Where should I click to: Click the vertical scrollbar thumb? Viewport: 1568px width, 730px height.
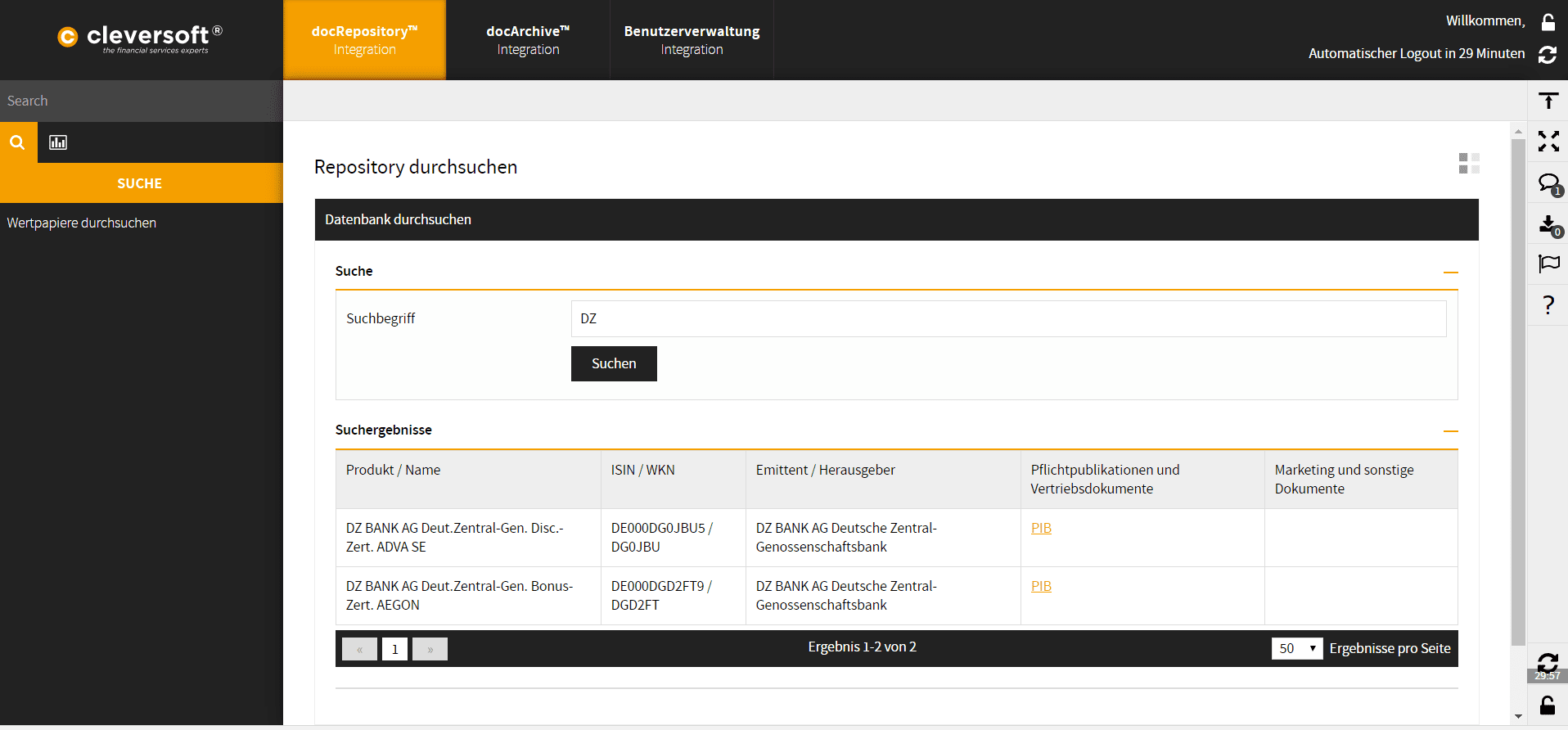1518,393
